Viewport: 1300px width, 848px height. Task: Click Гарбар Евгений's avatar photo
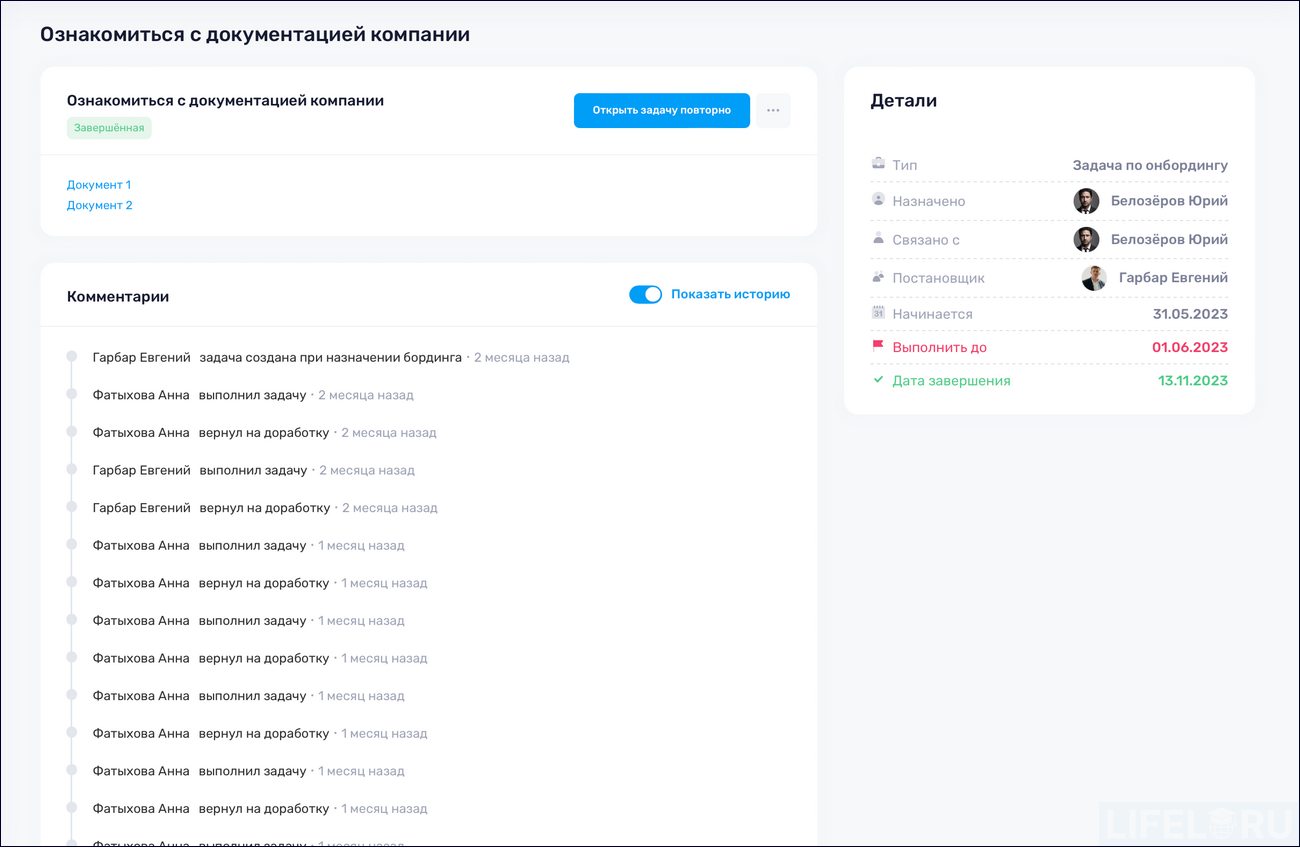[x=1094, y=278]
